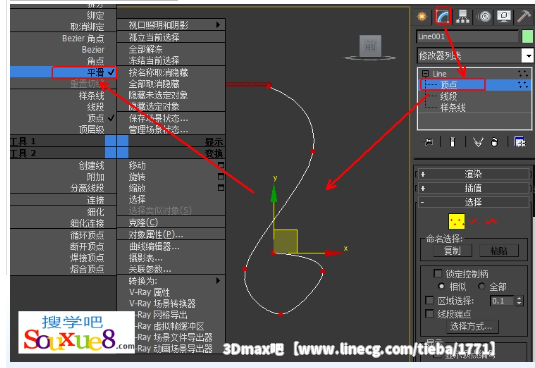Choose 克隆(C) in the quad menu
Viewport: 535px width, 368px height.
coord(143,222)
